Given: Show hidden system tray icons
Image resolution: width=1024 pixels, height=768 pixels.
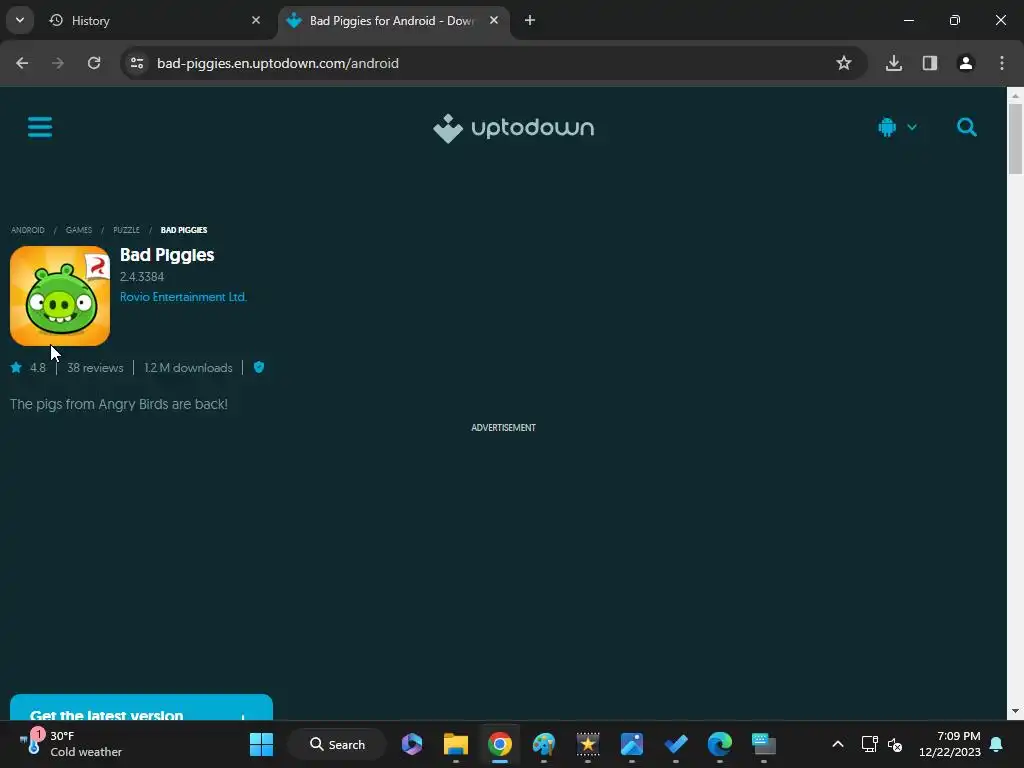Looking at the screenshot, I should (838, 744).
